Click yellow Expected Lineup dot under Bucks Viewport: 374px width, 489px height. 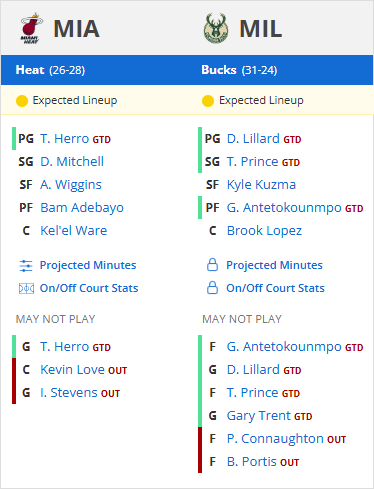(208, 101)
